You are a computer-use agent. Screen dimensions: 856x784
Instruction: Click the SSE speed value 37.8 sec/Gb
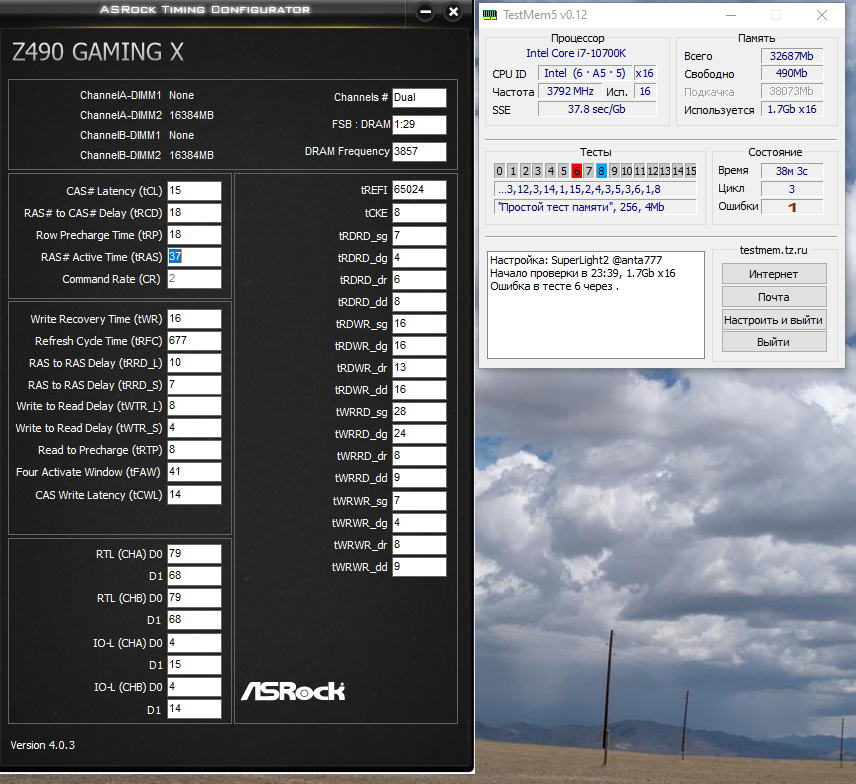click(597, 109)
